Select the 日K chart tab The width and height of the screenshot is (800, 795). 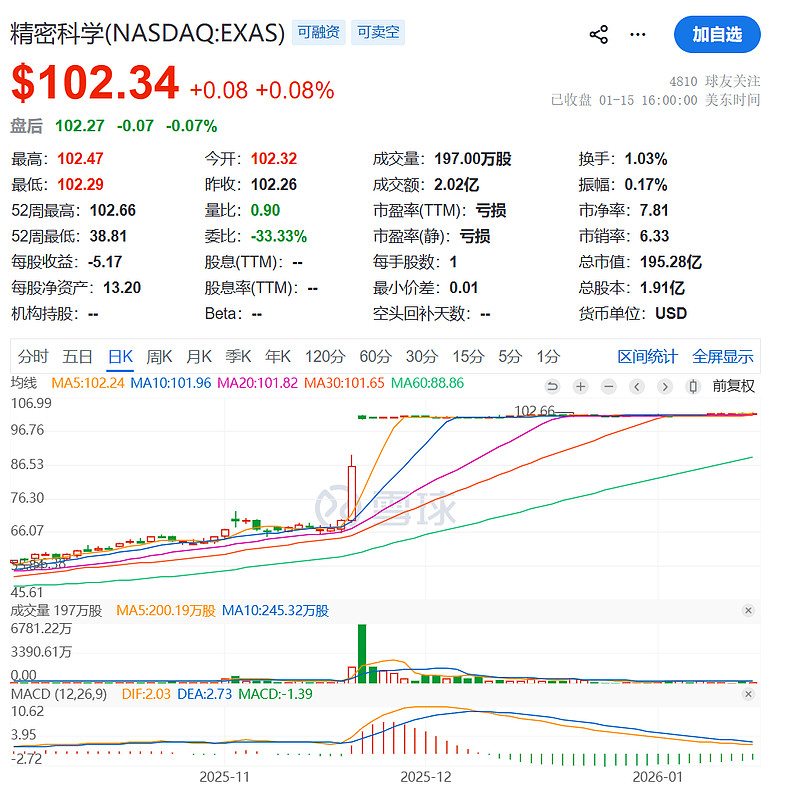(120, 356)
